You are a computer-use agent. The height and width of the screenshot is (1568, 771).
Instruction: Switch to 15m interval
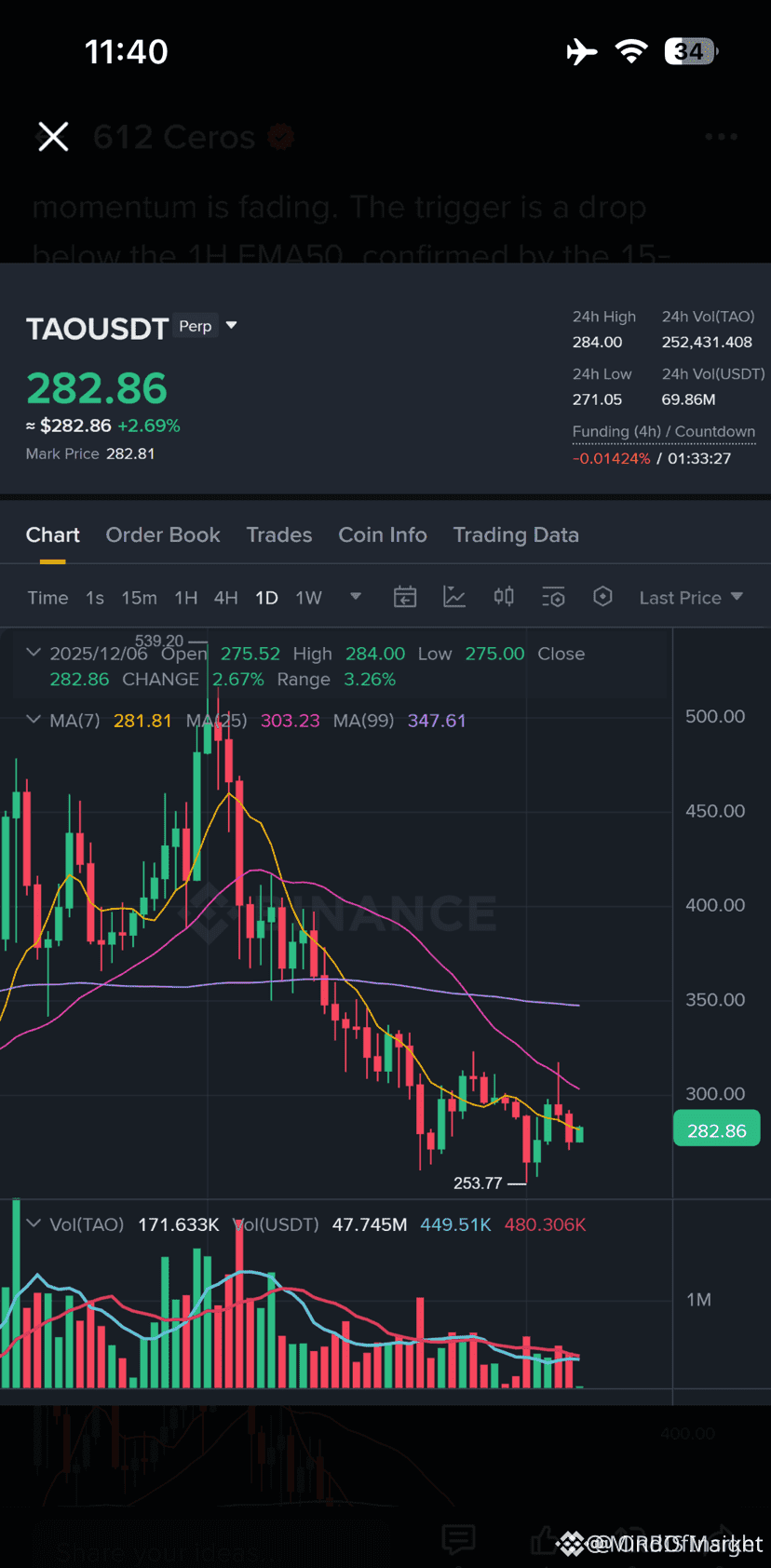click(x=139, y=597)
